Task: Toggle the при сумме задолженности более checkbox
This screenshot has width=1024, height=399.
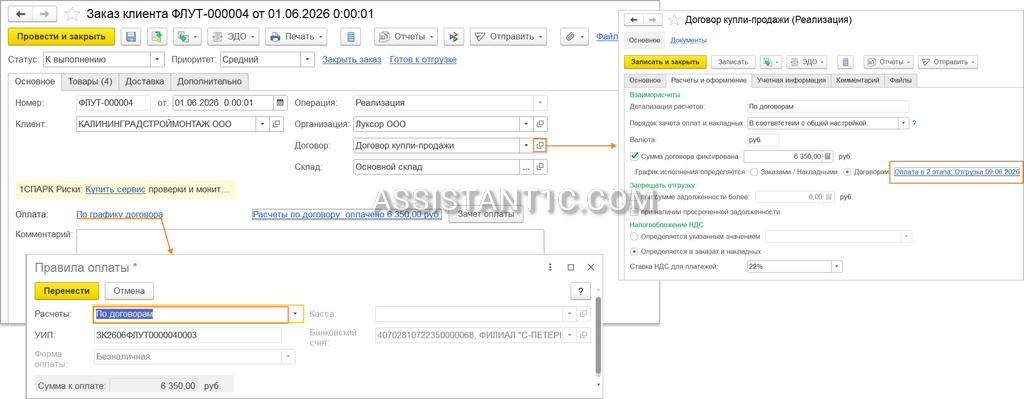Action: pos(634,197)
